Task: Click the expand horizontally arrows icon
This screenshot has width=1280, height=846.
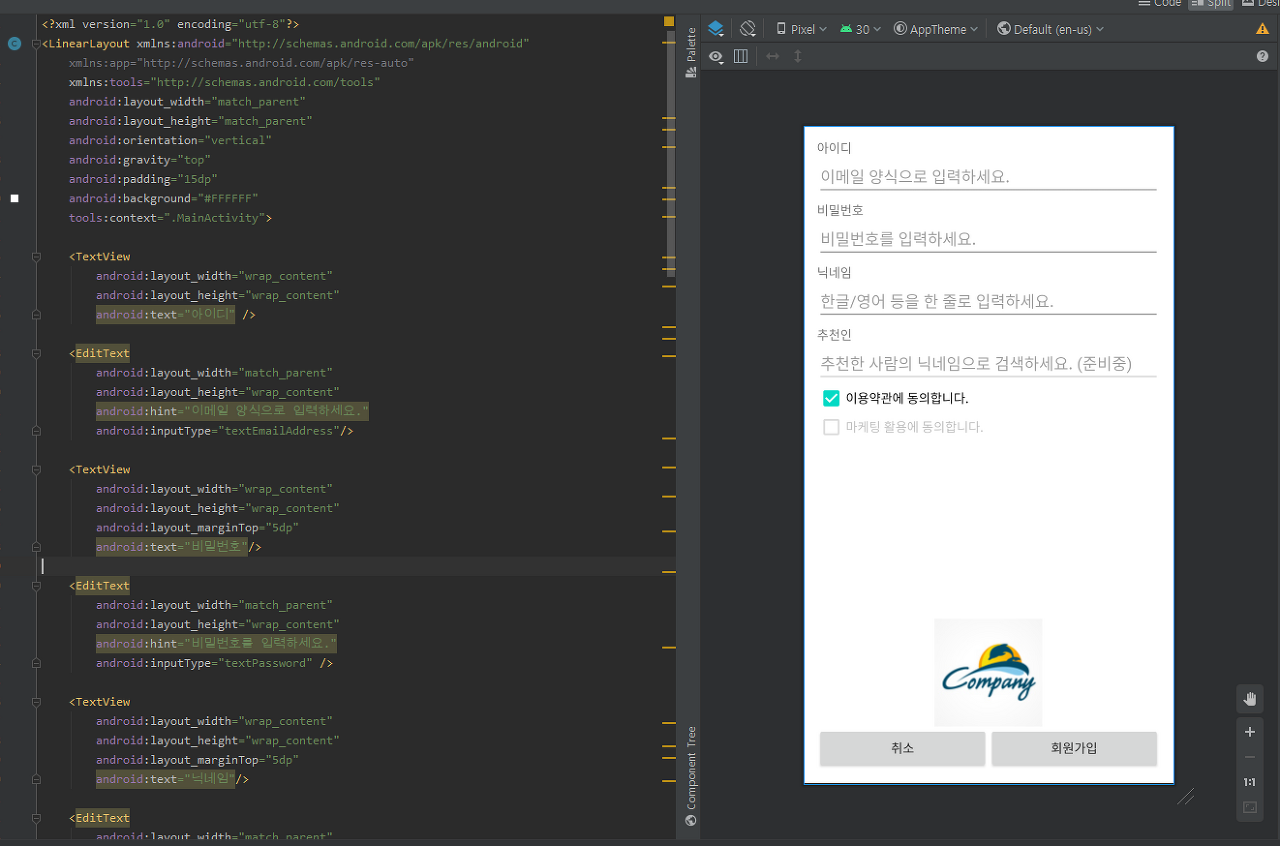Action: [x=772, y=56]
